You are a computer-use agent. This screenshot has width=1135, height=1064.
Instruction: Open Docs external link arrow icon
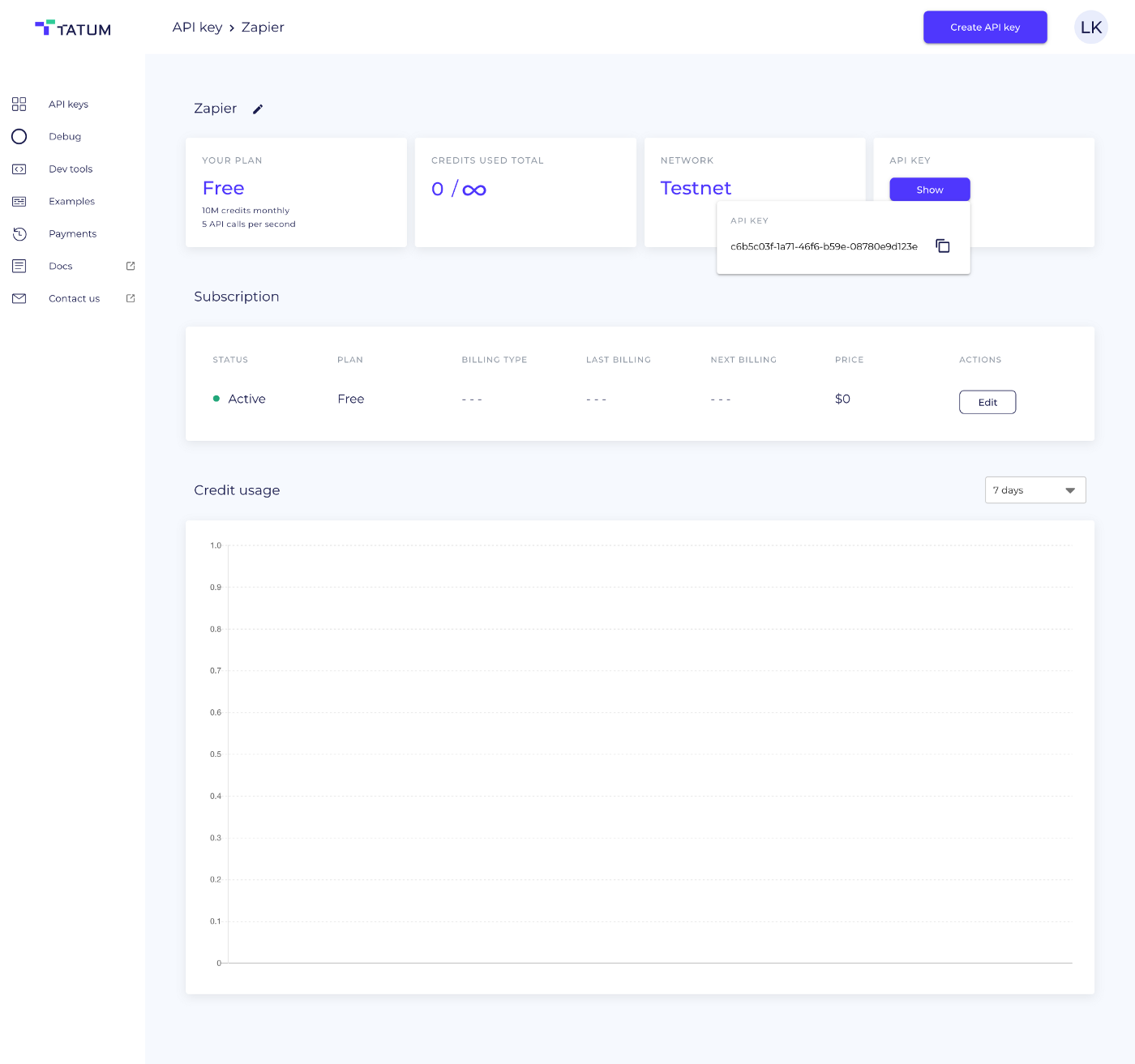point(131,266)
